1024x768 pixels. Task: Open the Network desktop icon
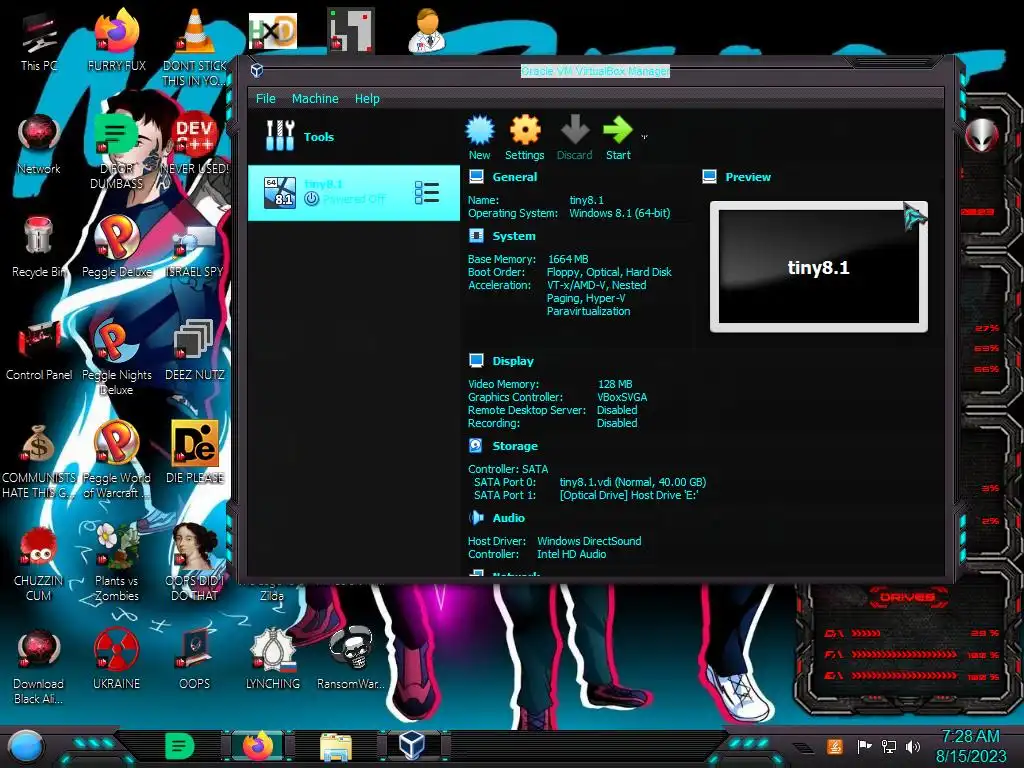coord(39,144)
